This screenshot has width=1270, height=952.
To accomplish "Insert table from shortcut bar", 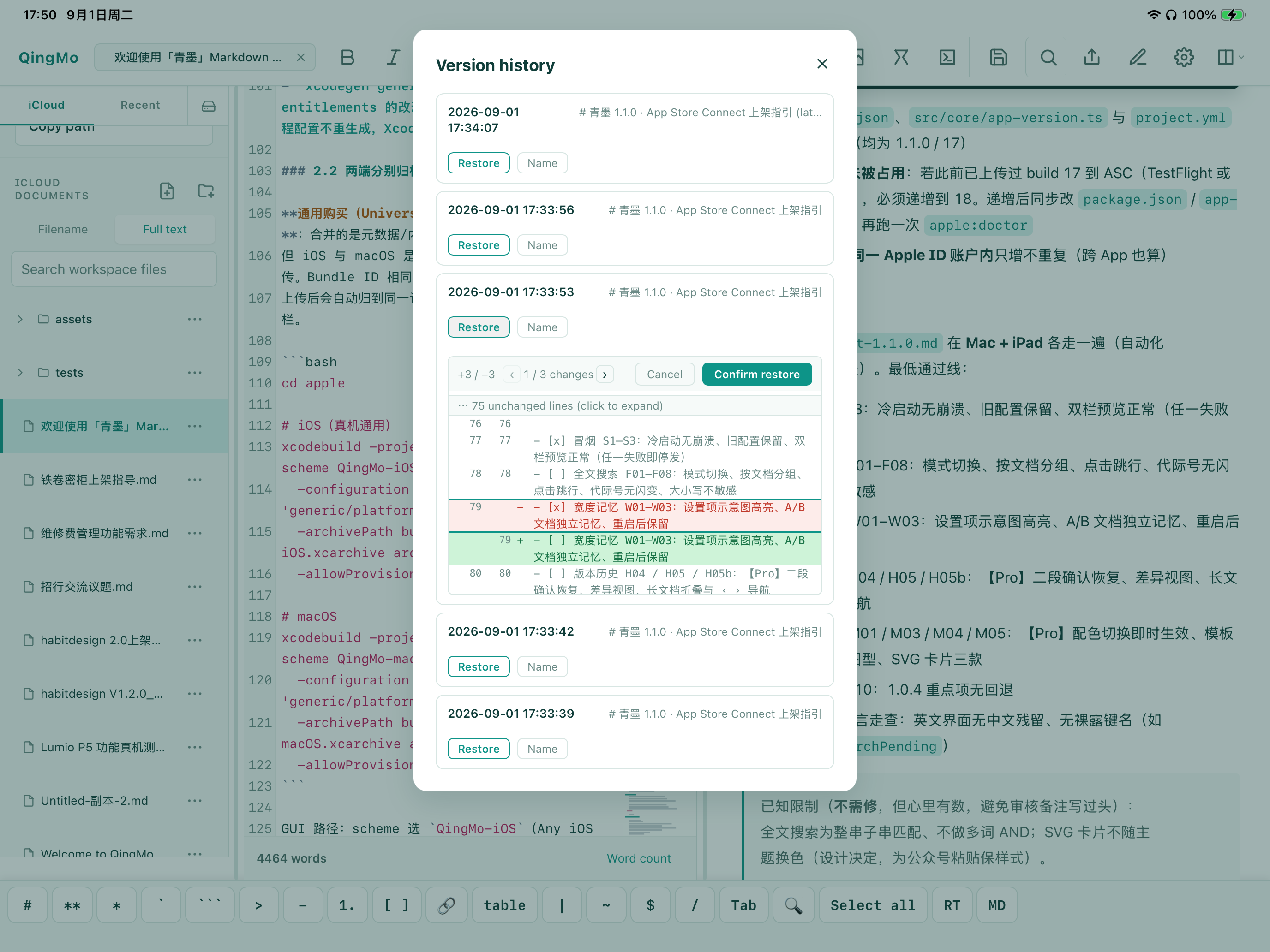I will point(505,905).
